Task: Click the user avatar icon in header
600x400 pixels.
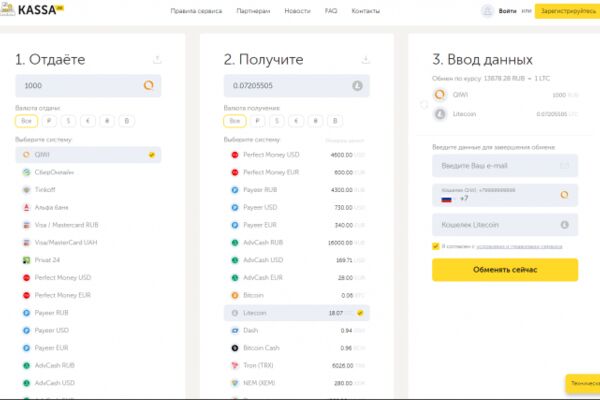Action: (487, 11)
